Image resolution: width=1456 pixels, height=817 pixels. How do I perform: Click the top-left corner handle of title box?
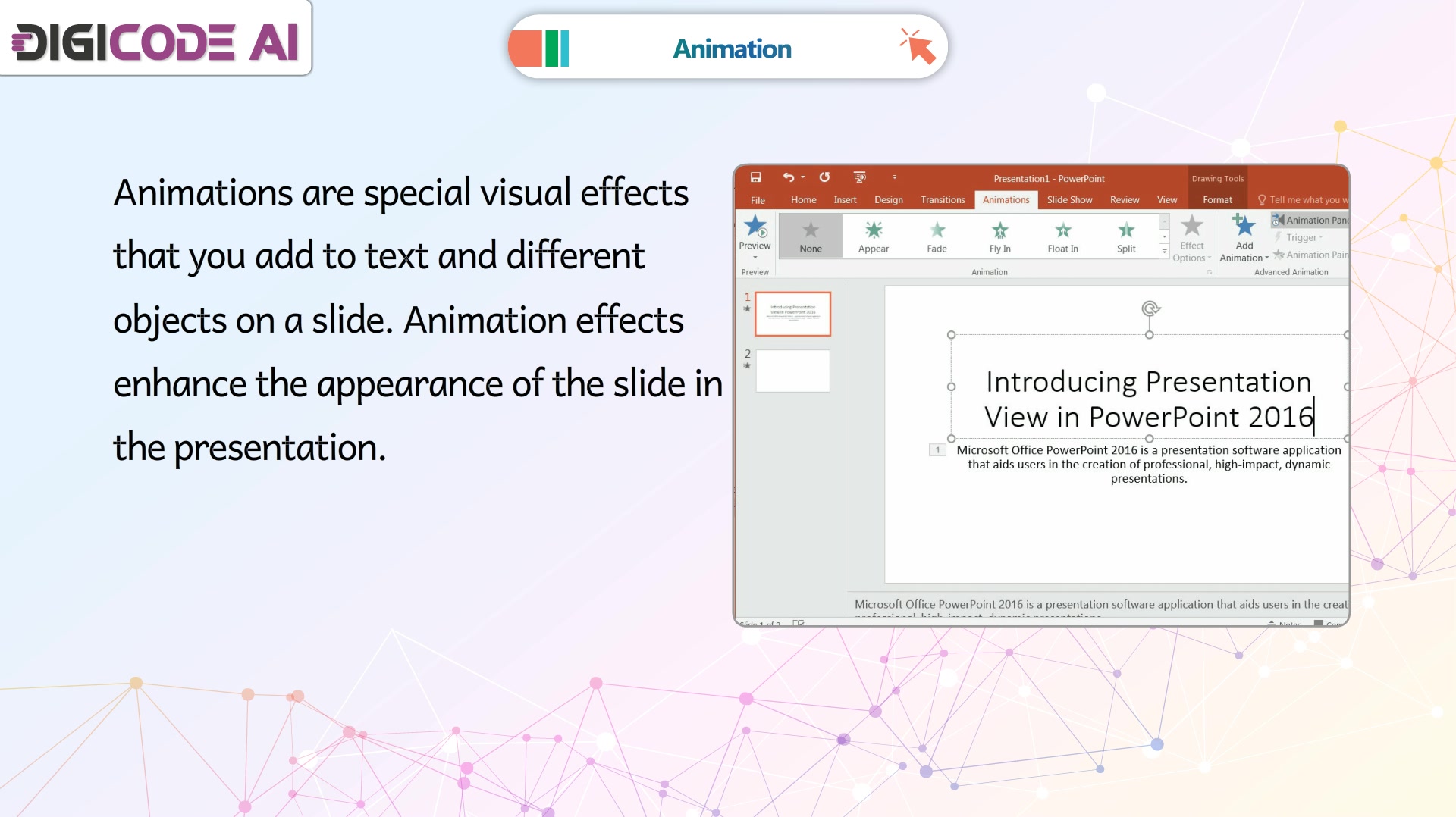pyautogui.click(x=951, y=335)
